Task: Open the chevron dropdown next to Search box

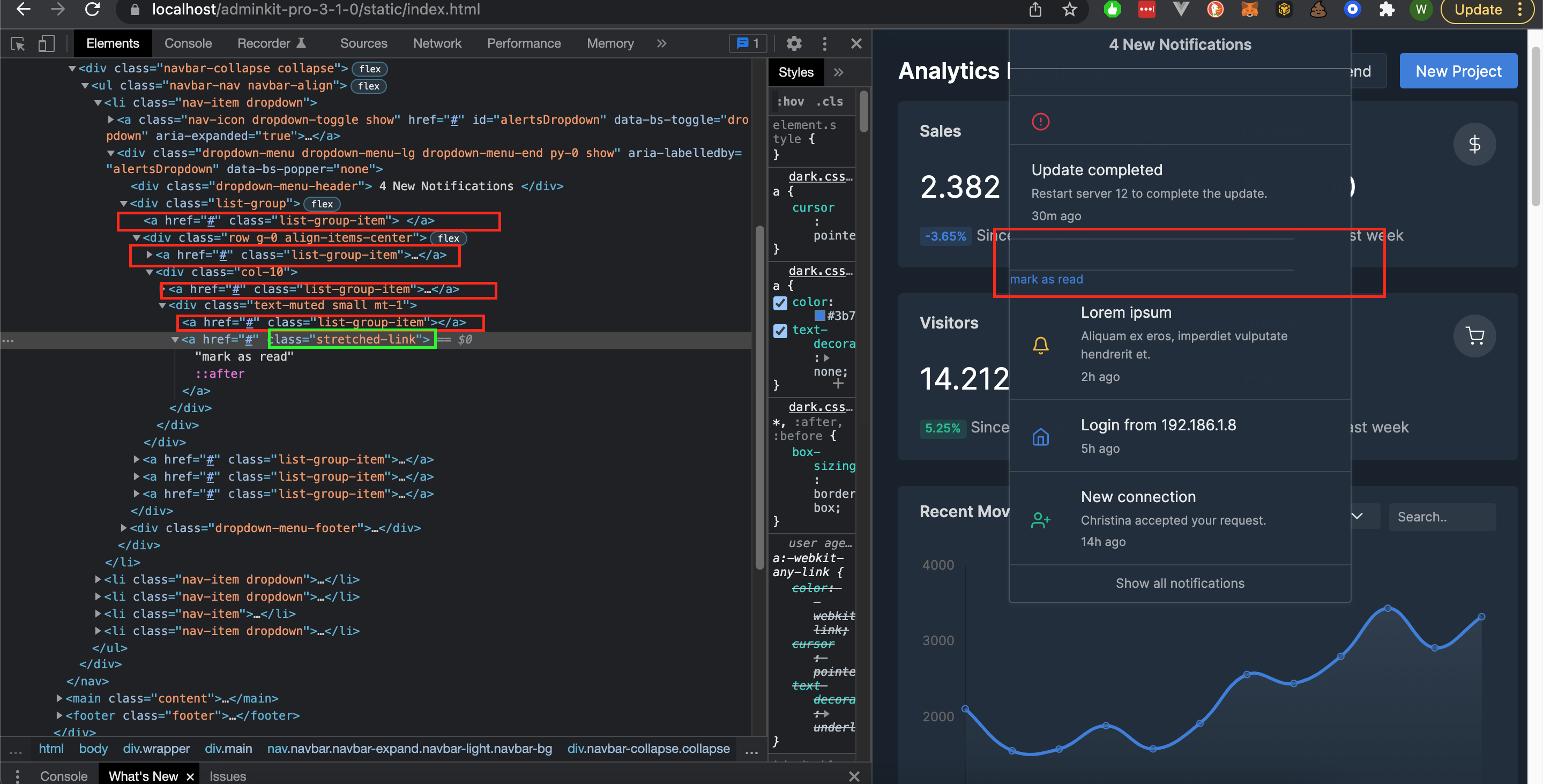Action: tap(1358, 516)
